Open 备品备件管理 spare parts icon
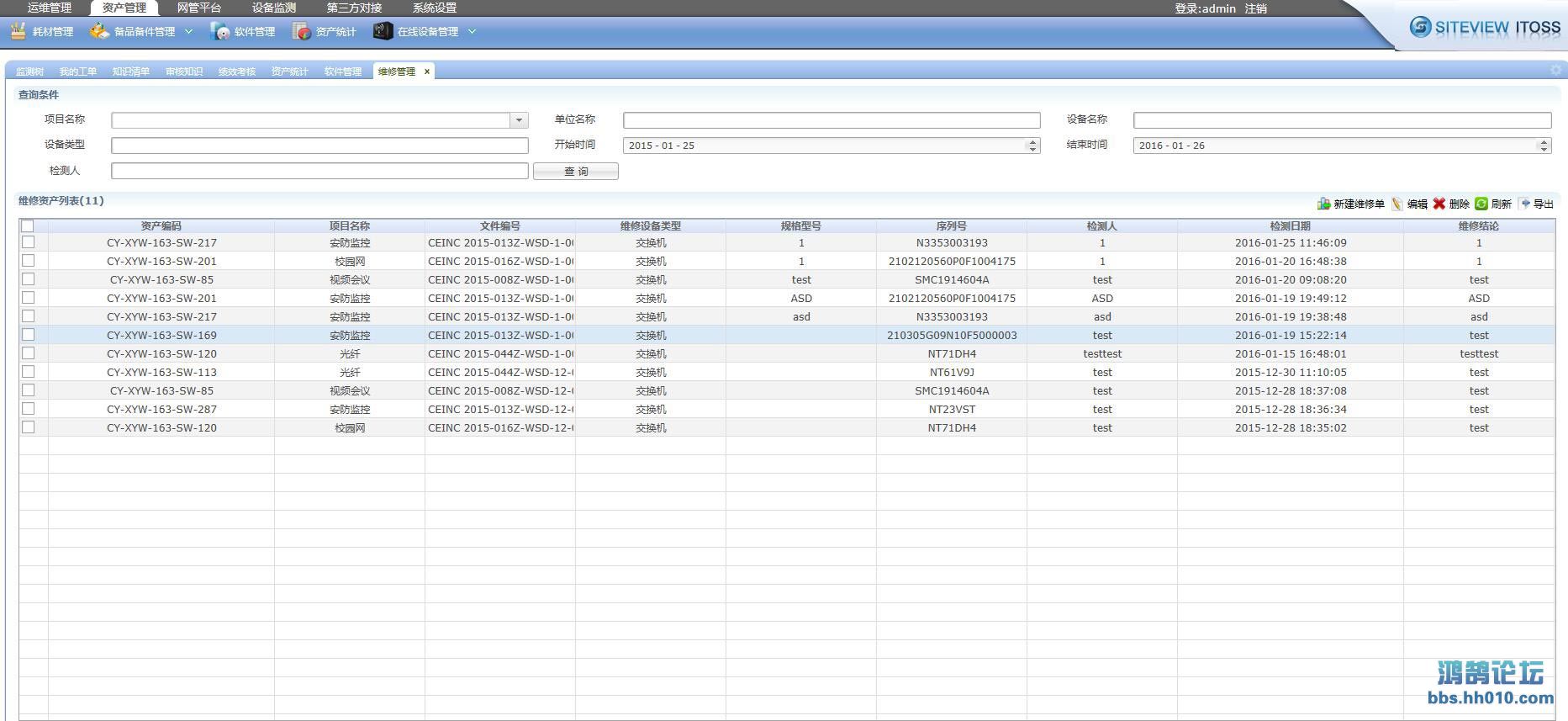 pyautogui.click(x=99, y=31)
